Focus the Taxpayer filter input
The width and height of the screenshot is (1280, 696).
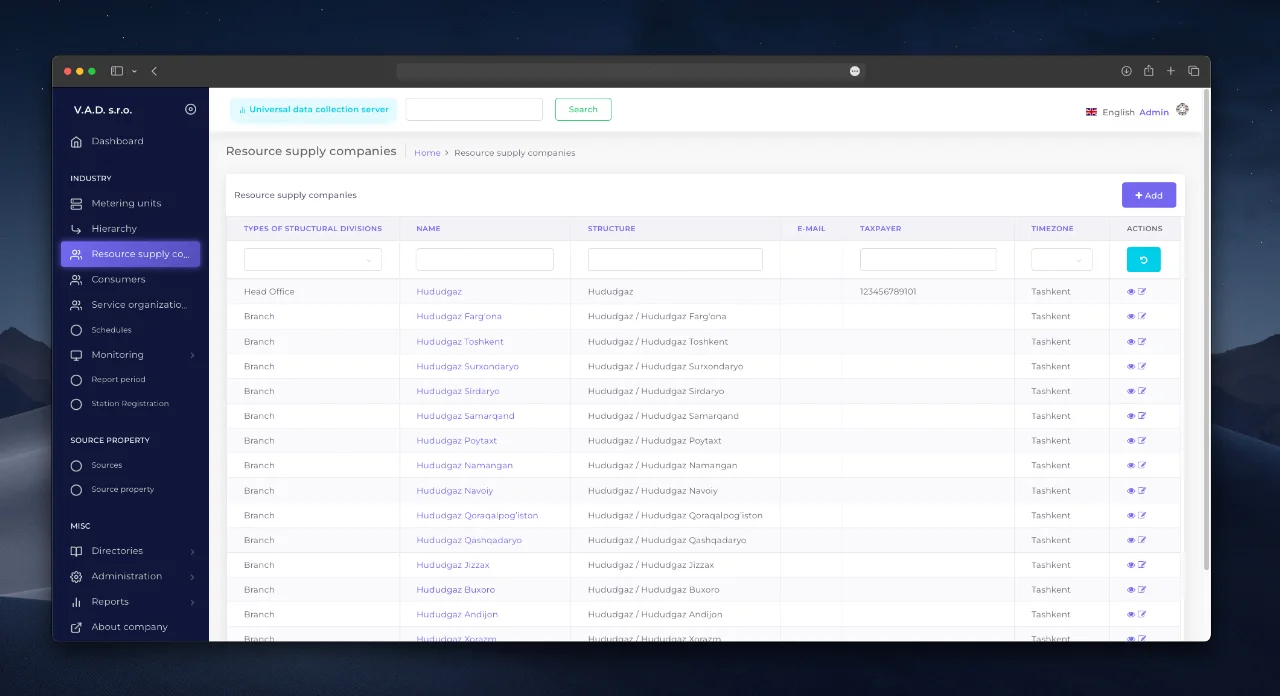pos(928,260)
